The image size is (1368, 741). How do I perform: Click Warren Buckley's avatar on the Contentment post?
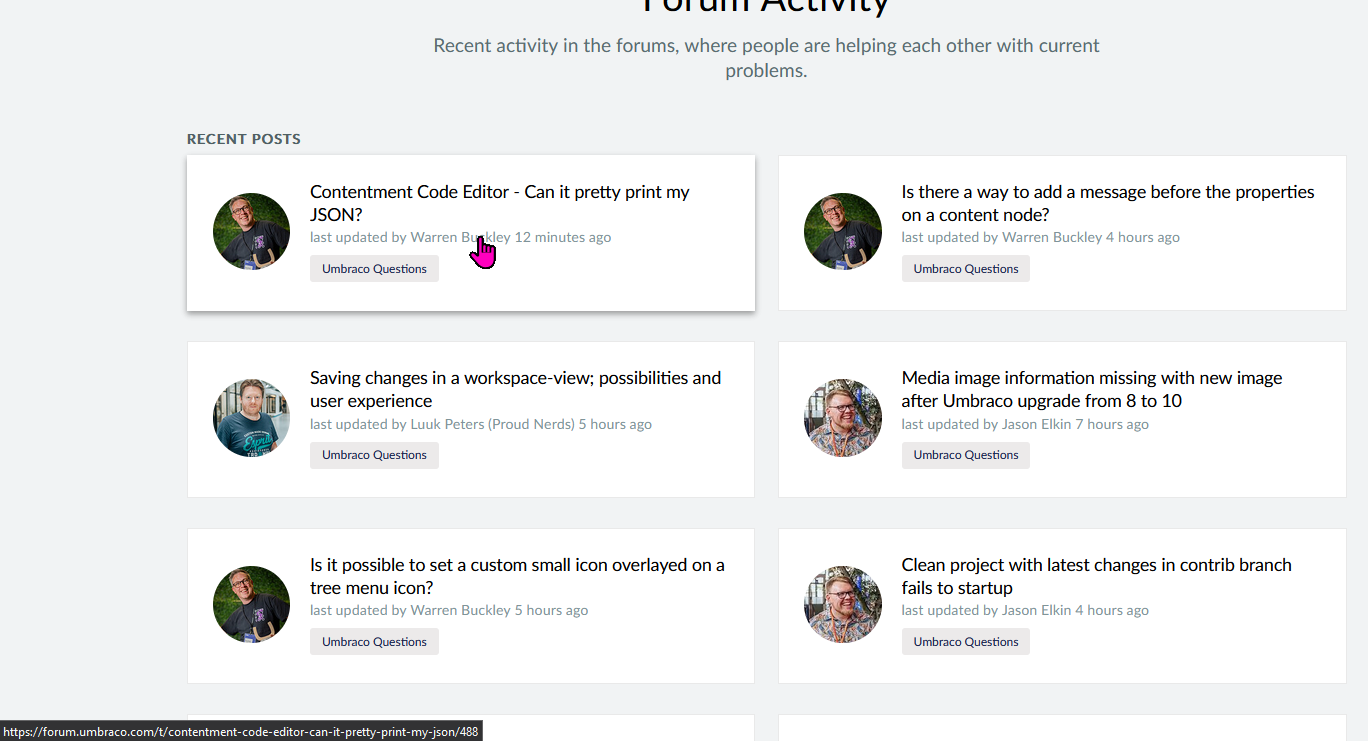tap(251, 232)
